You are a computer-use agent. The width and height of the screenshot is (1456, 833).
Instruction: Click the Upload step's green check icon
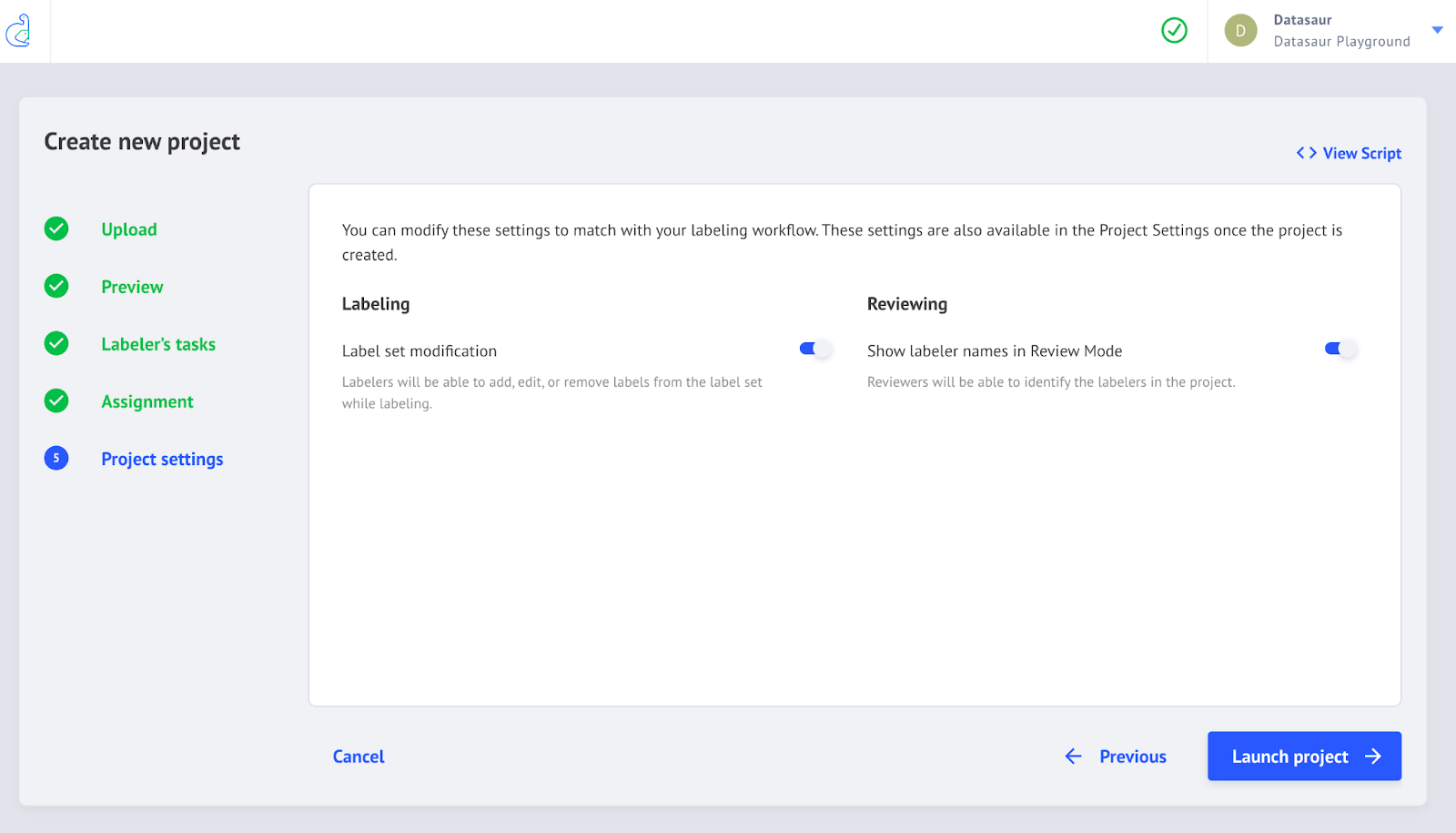tap(56, 229)
